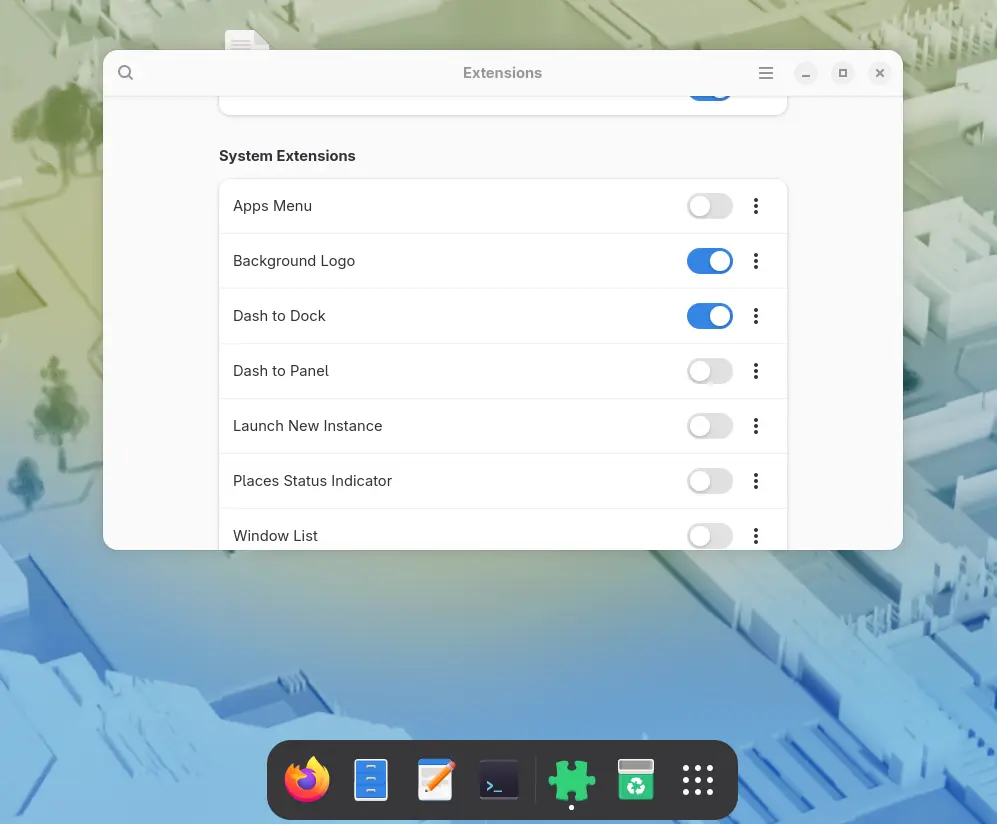Show Places Status Indicator more options

click(756, 481)
